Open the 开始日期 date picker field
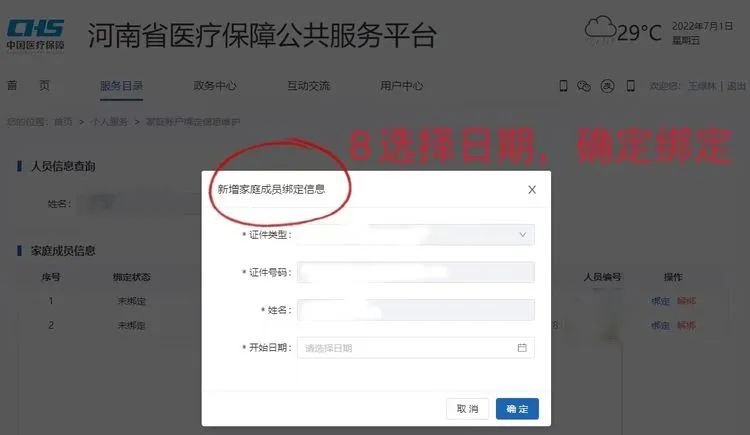The width and height of the screenshot is (750, 435). click(x=415, y=348)
